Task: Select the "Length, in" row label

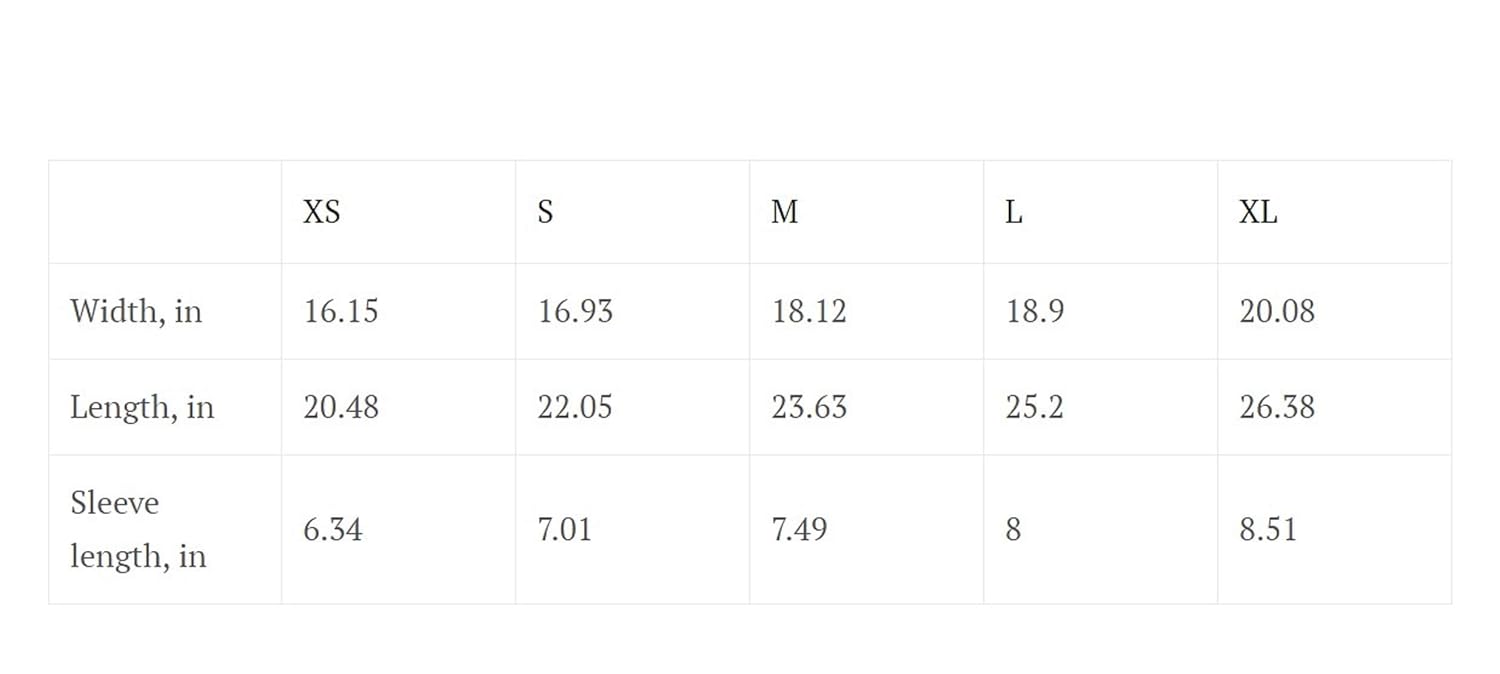Action: point(142,407)
